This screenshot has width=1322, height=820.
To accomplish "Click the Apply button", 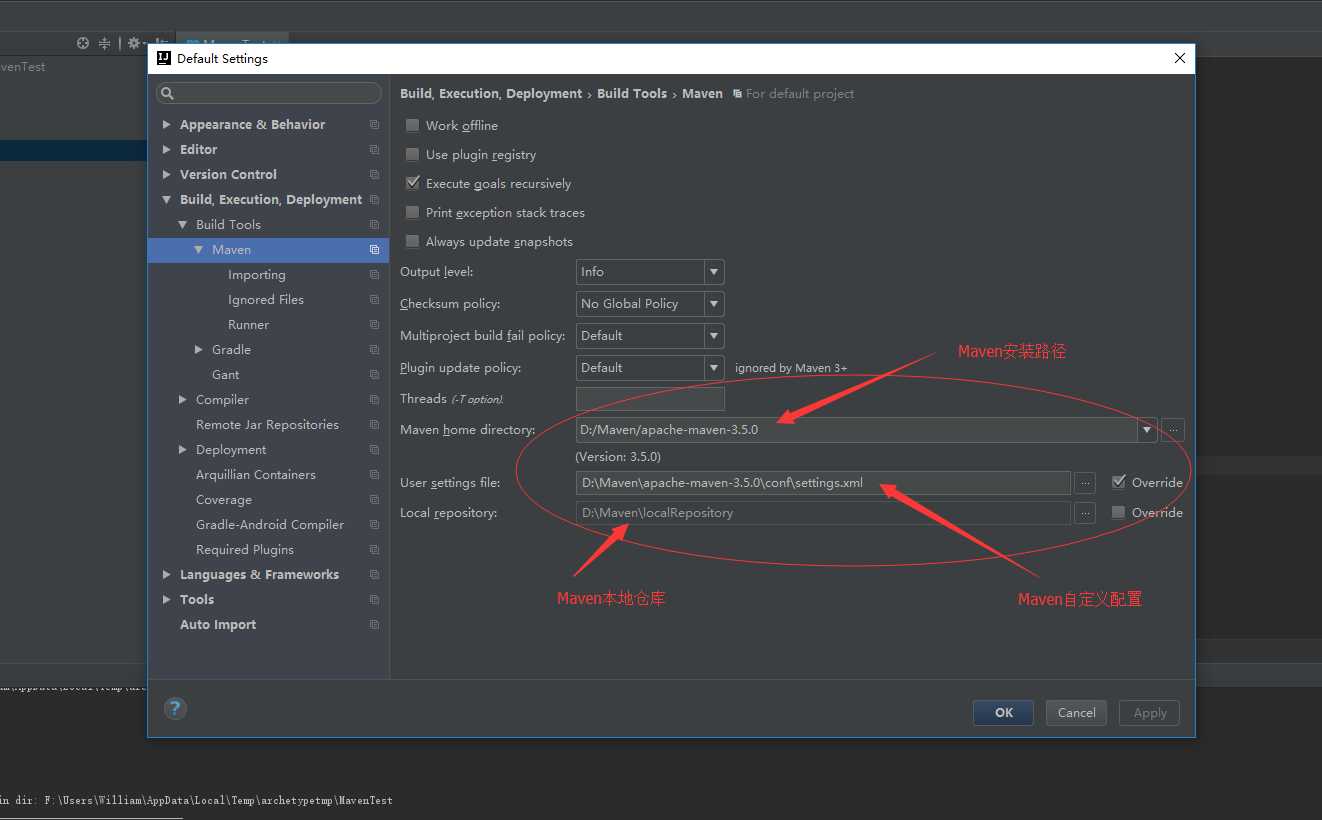I will (x=1150, y=713).
